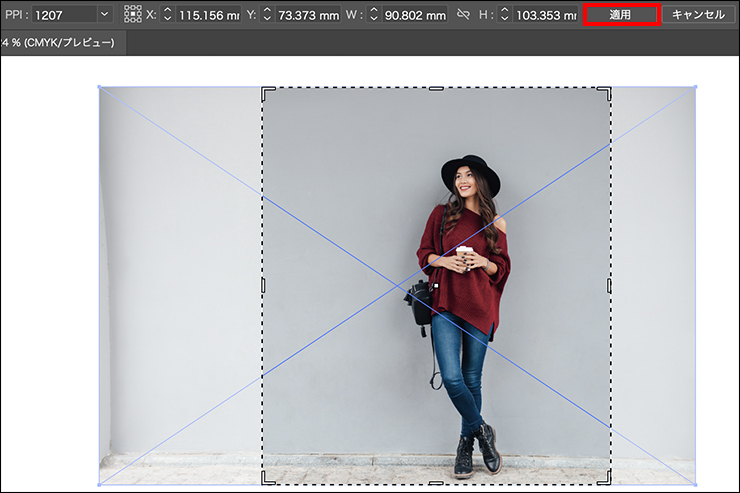Select the CMYK/プレビュー document tab
Image resolution: width=740 pixels, height=493 pixels.
[x=59, y=43]
